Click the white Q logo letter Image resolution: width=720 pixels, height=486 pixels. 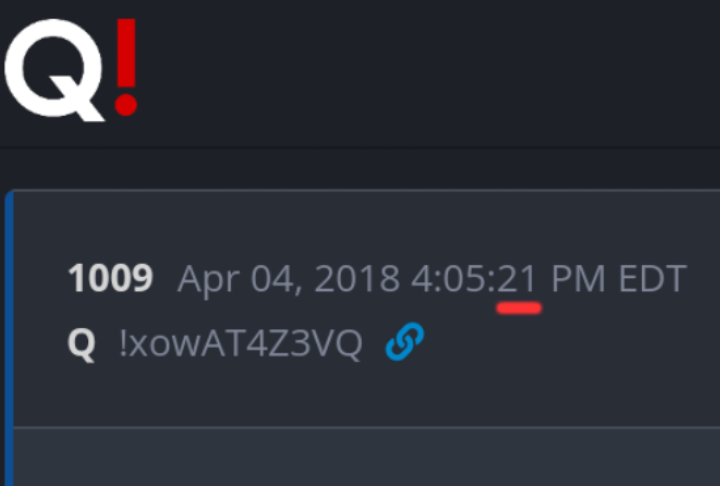click(x=55, y=70)
